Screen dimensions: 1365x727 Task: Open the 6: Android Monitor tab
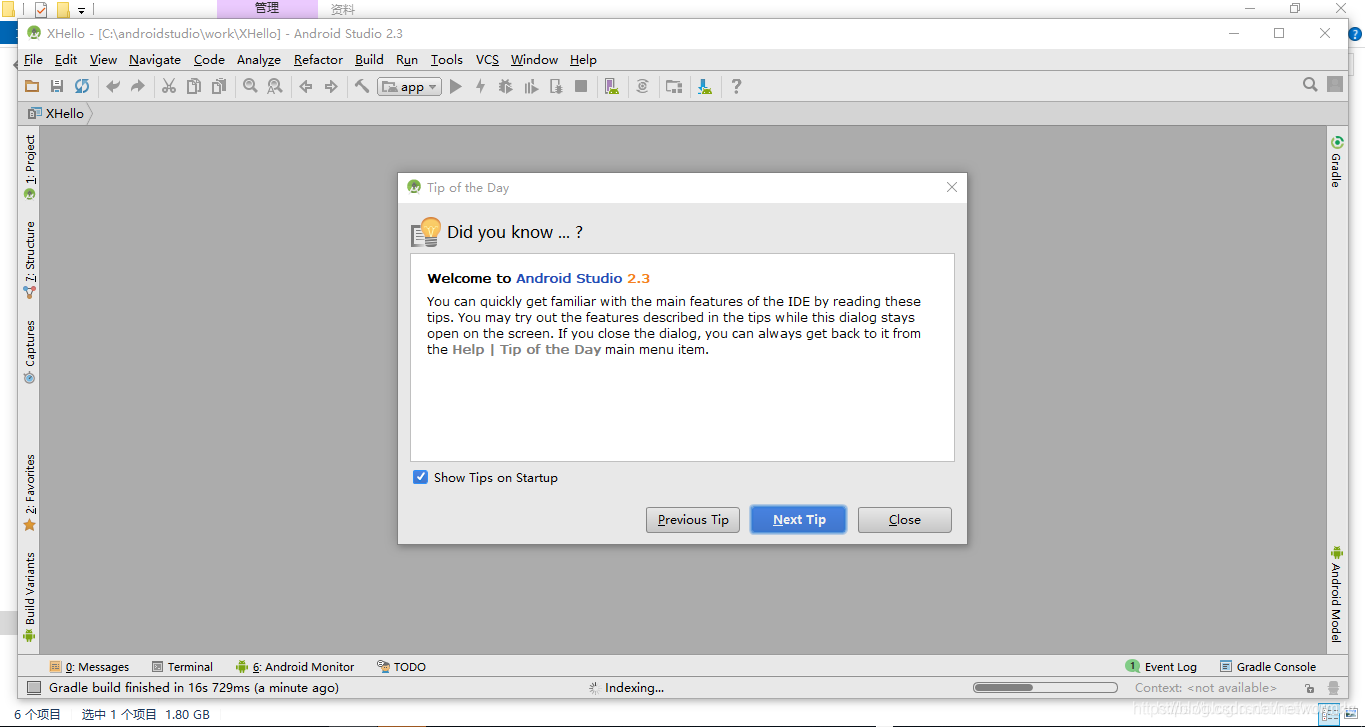(x=295, y=667)
